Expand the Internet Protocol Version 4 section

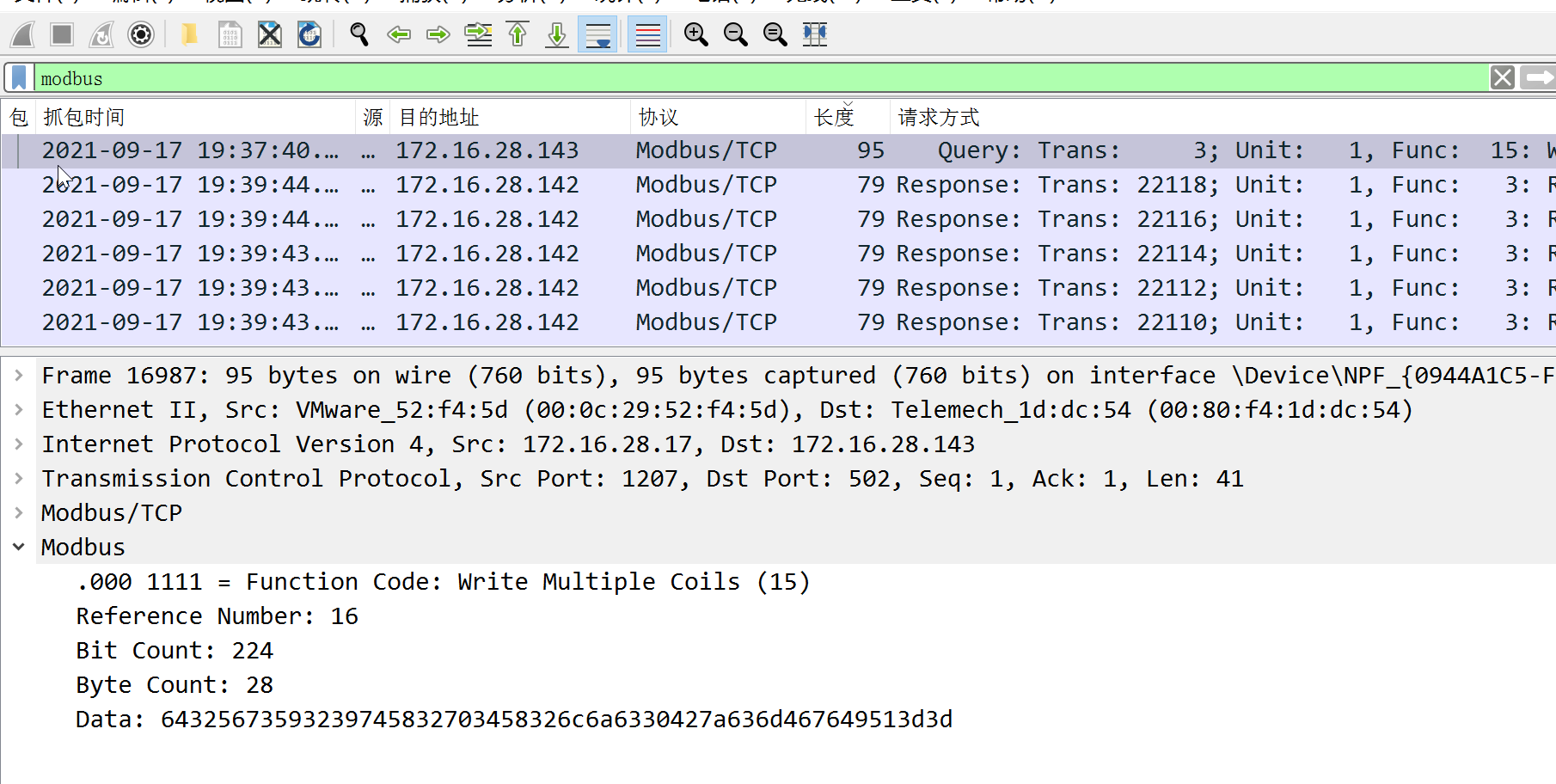tap(18, 444)
